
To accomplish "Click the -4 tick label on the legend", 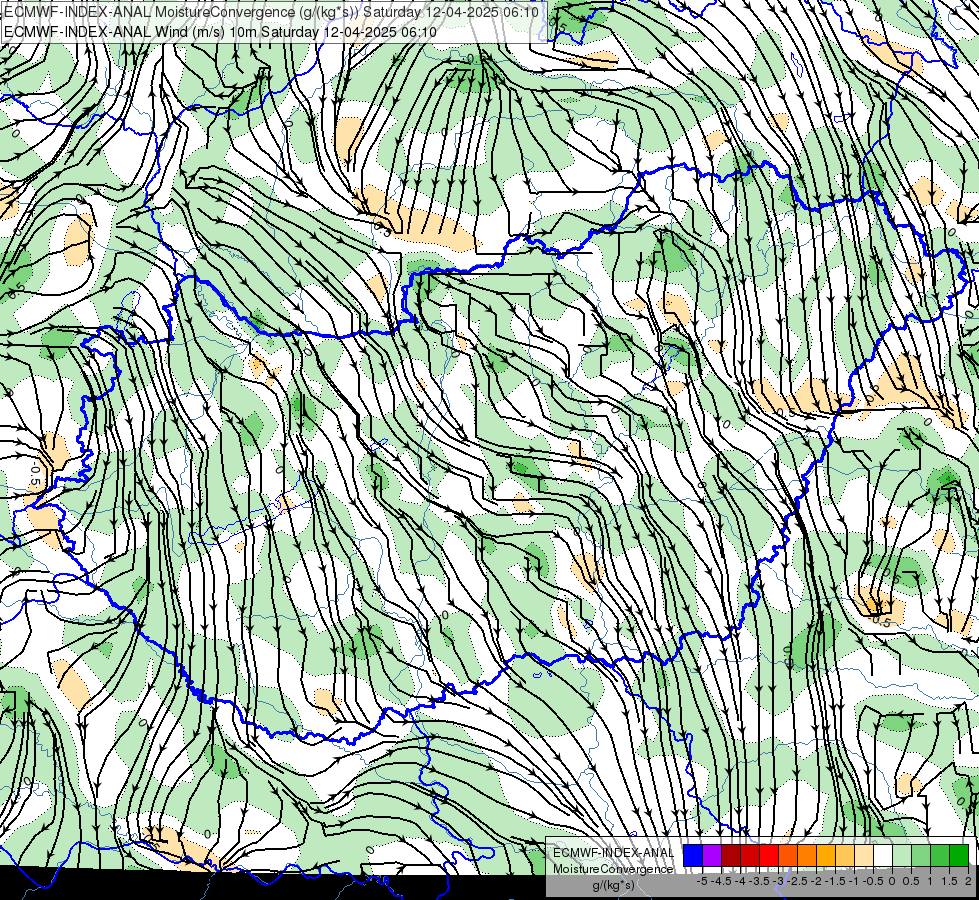I will click(740, 881).
